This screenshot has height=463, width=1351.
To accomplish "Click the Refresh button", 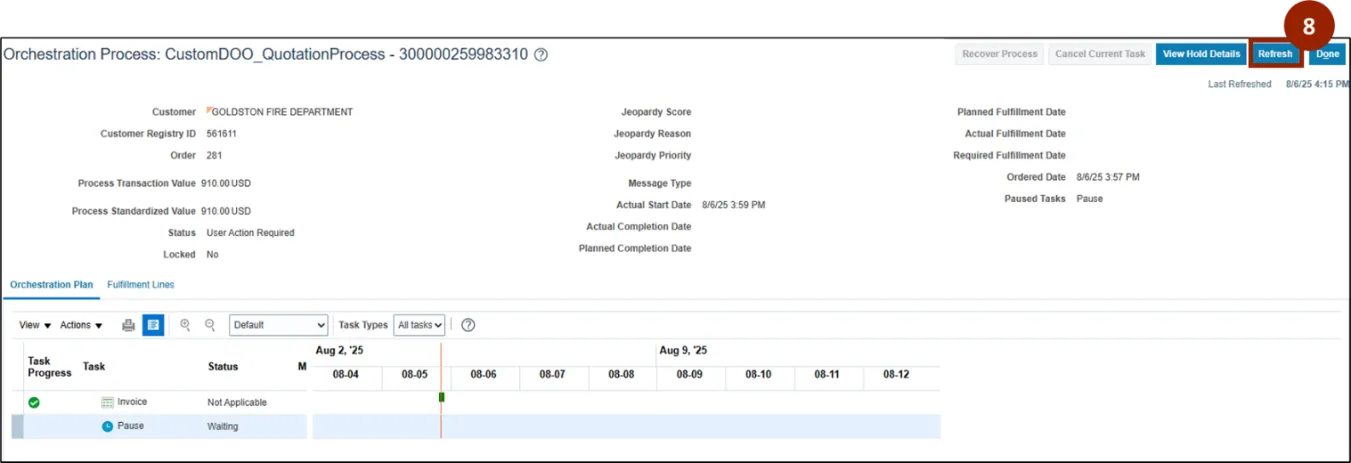I will (x=1275, y=54).
